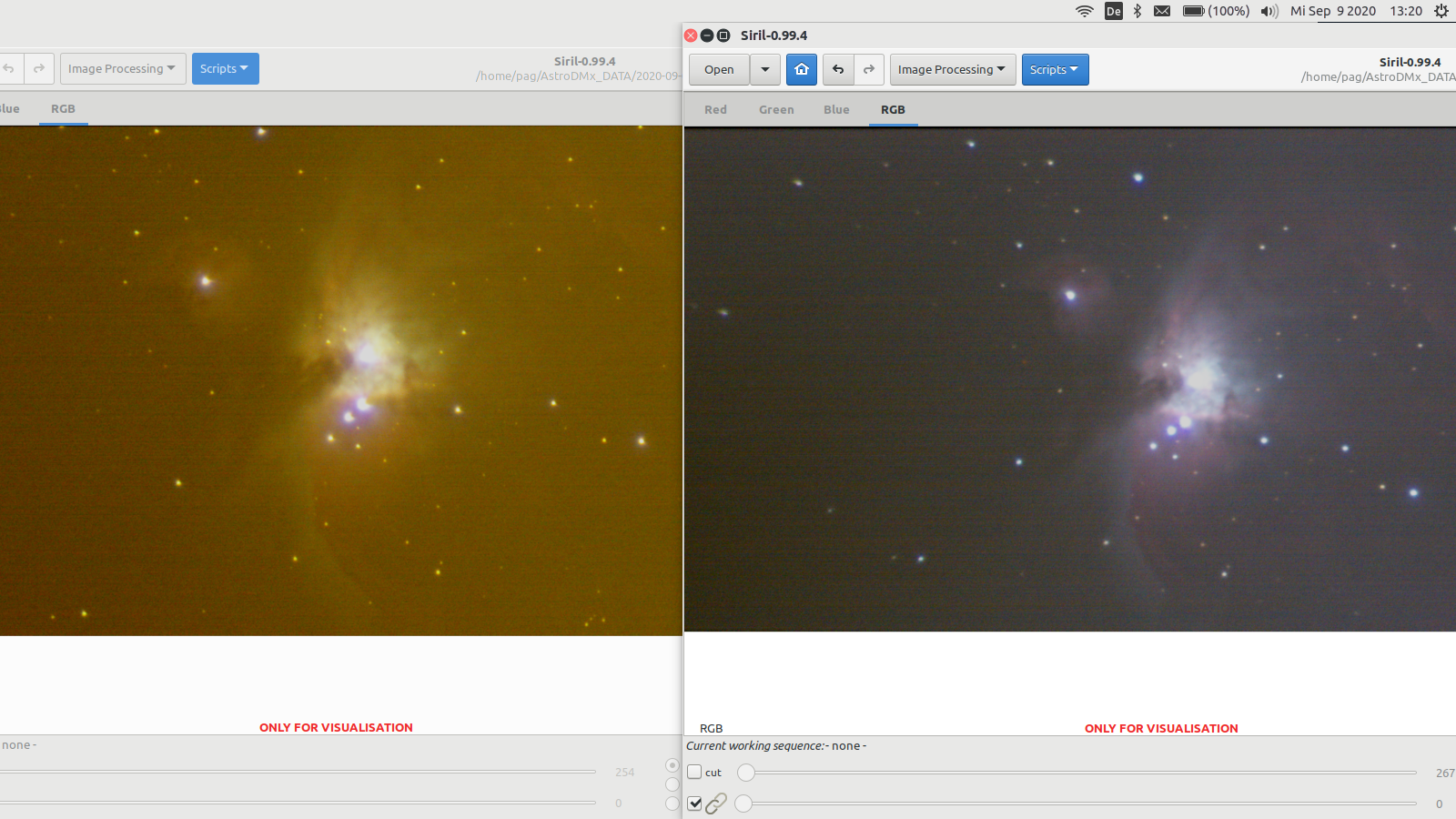
Task: Switch to Blue channel tab in right window
Action: coord(836,109)
